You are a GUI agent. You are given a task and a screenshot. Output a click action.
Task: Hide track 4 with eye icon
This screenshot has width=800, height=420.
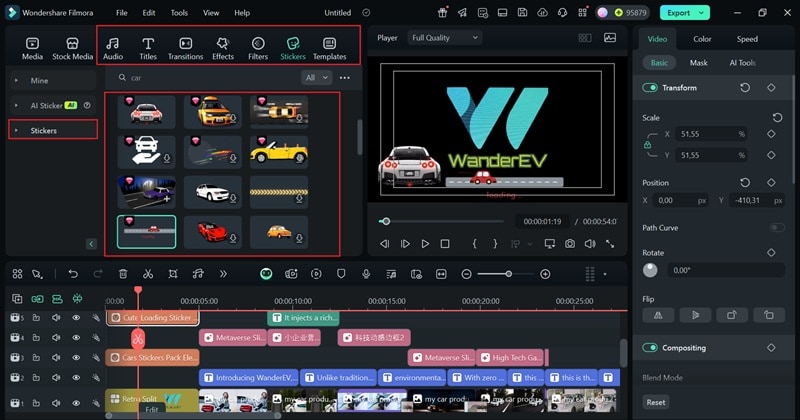click(76, 337)
